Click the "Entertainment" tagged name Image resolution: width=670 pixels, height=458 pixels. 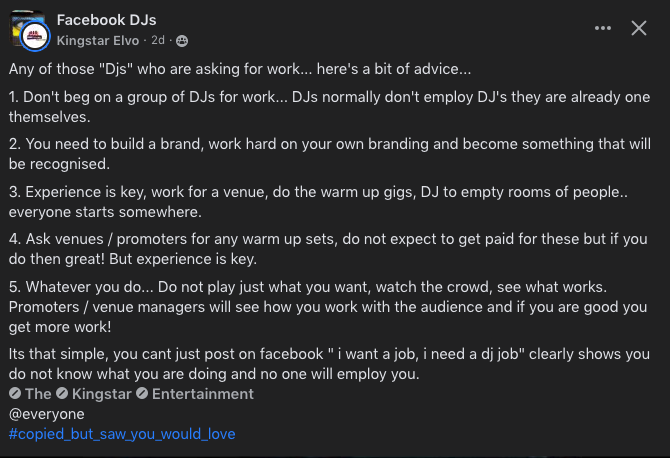[202, 394]
